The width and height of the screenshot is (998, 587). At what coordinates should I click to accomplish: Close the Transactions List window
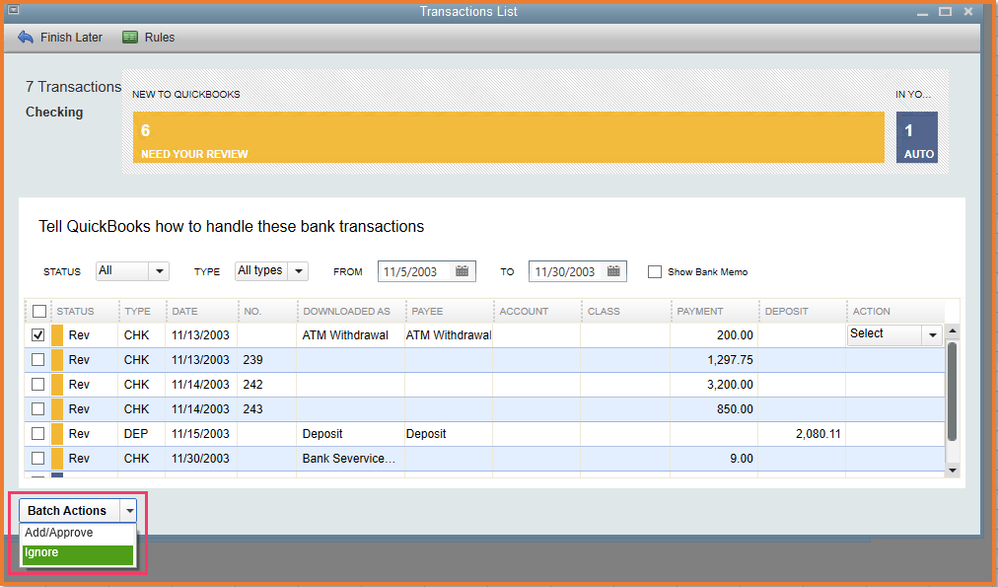pyautogui.click(x=968, y=11)
